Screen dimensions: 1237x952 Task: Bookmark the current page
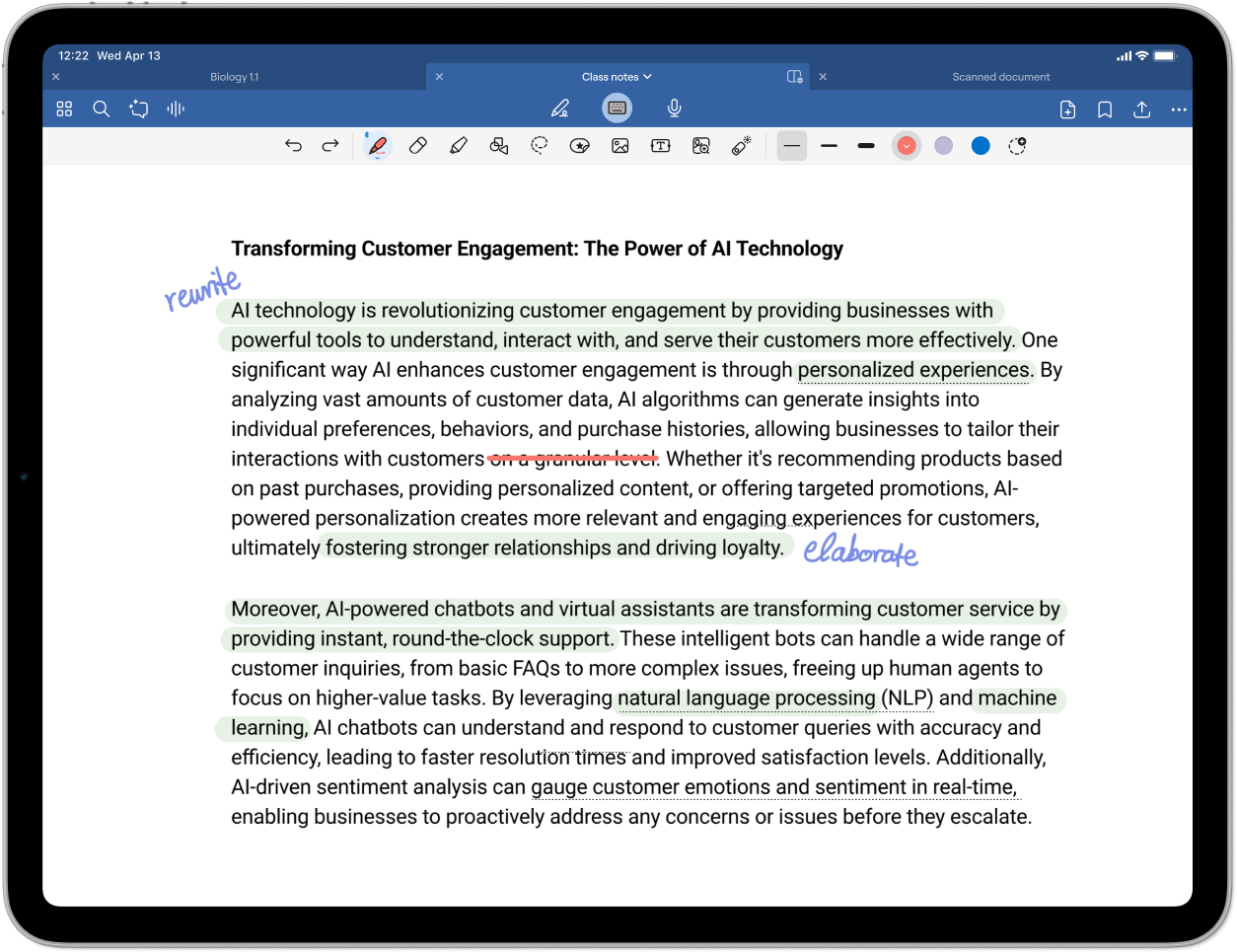1104,110
